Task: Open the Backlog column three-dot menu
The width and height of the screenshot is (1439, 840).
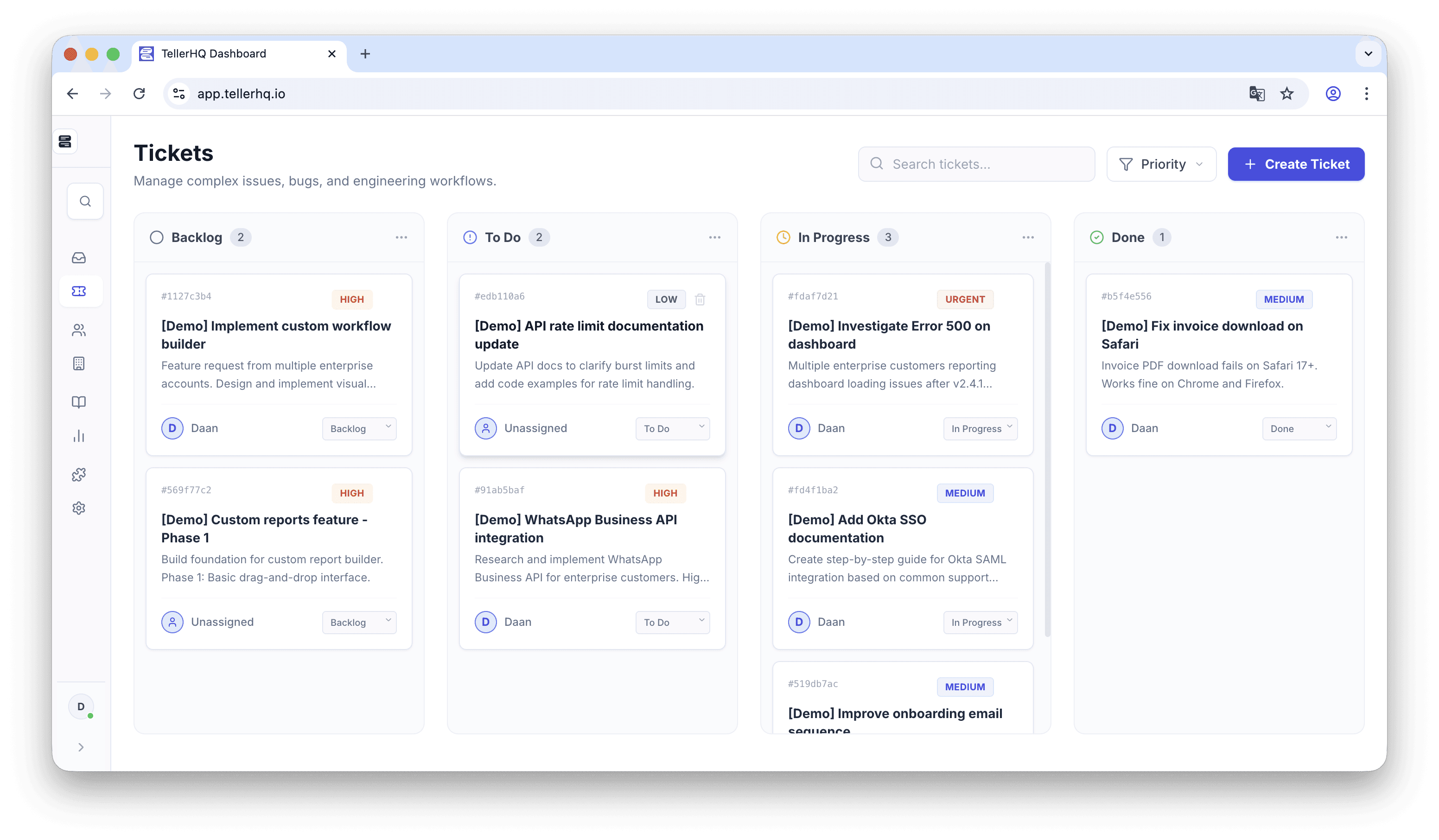Action: [401, 237]
